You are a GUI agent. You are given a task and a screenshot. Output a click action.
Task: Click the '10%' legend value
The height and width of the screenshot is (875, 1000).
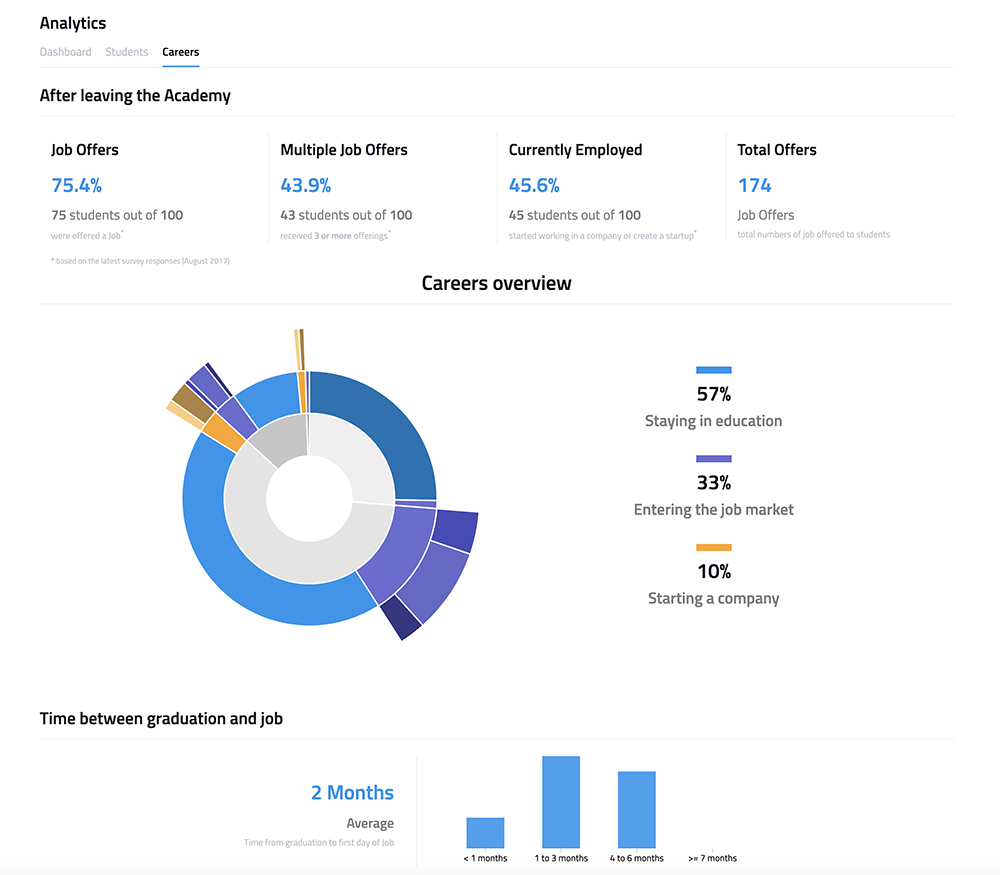pyautogui.click(x=714, y=571)
